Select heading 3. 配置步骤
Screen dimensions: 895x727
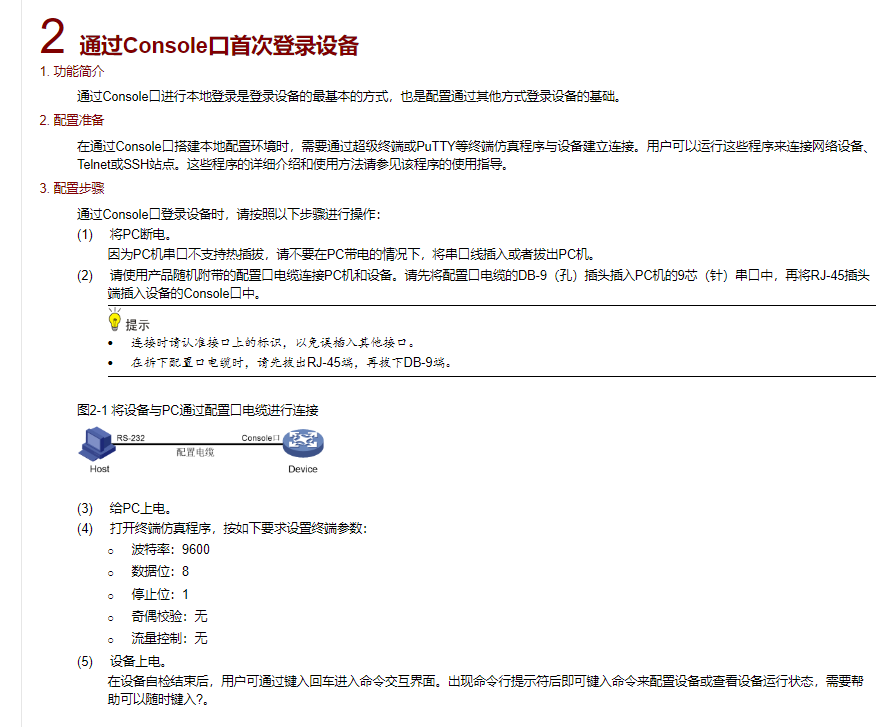[x=72, y=188]
